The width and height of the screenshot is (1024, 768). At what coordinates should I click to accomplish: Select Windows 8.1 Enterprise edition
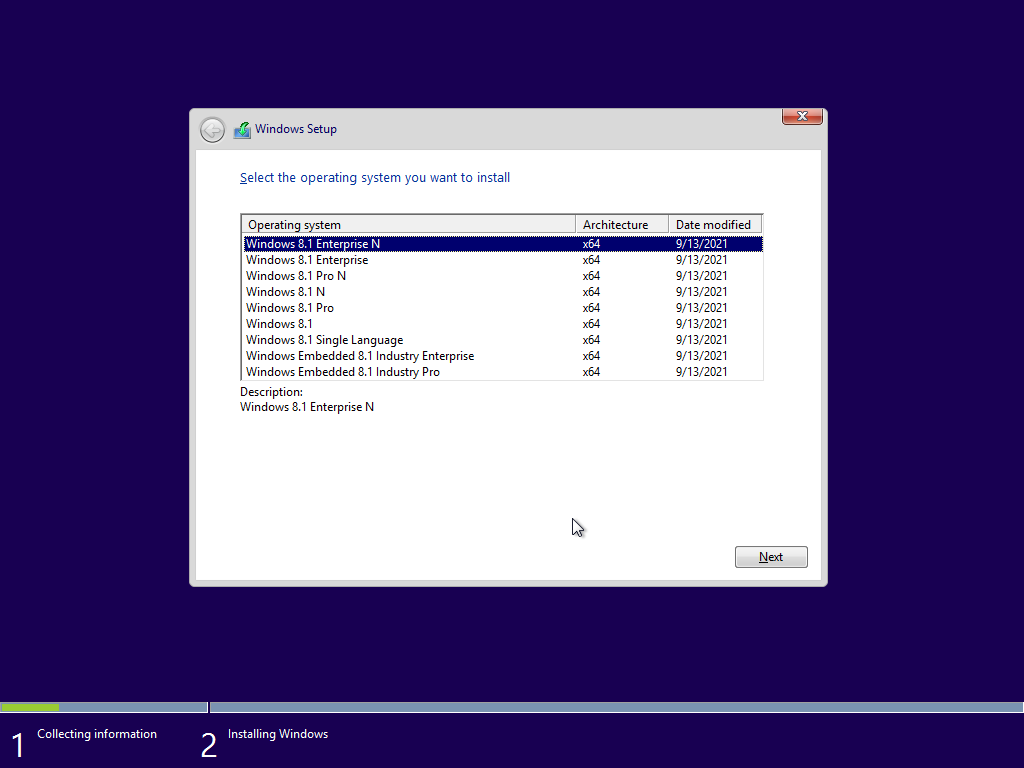coord(502,260)
